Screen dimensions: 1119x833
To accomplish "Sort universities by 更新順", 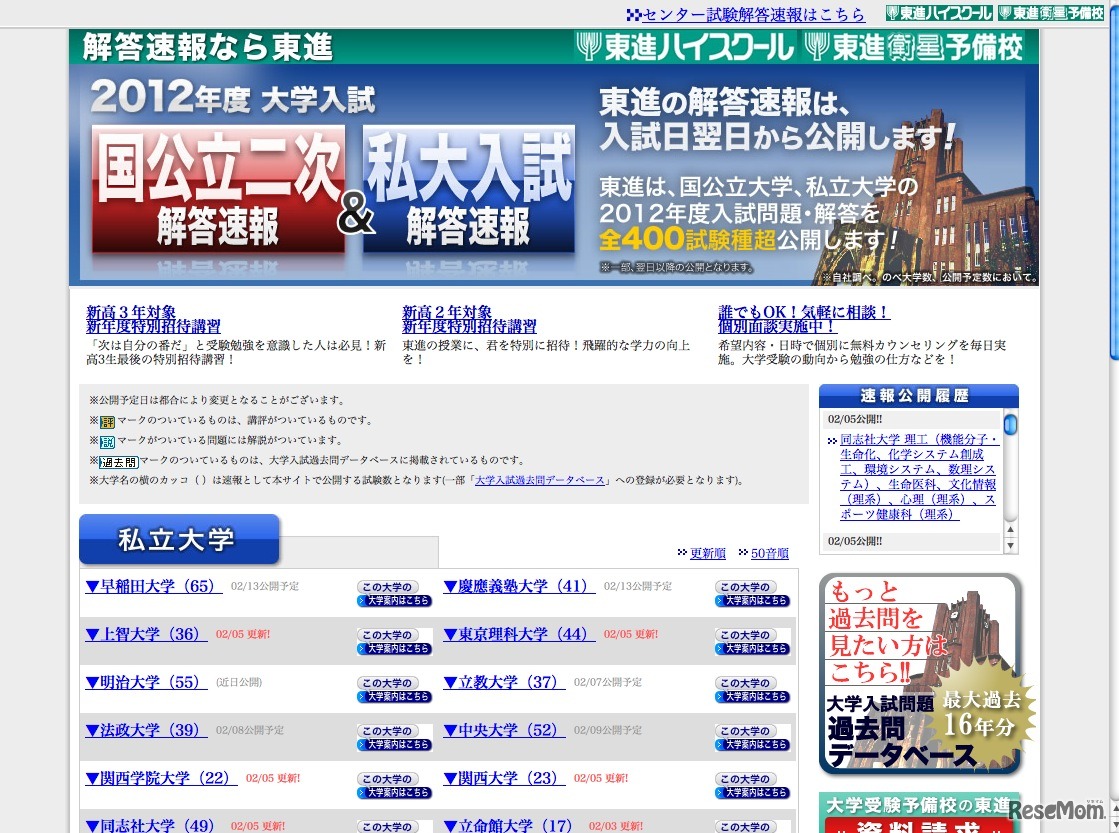I will point(707,553).
